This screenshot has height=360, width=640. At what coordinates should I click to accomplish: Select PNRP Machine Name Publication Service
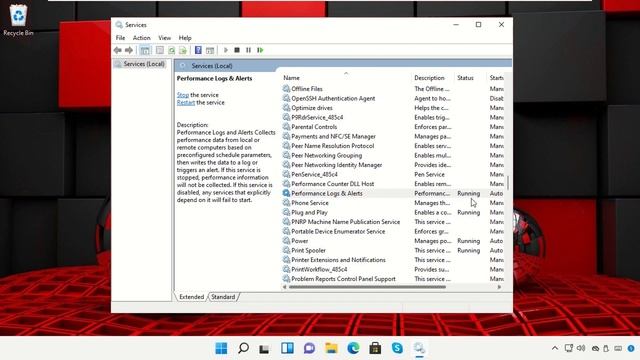(345, 222)
